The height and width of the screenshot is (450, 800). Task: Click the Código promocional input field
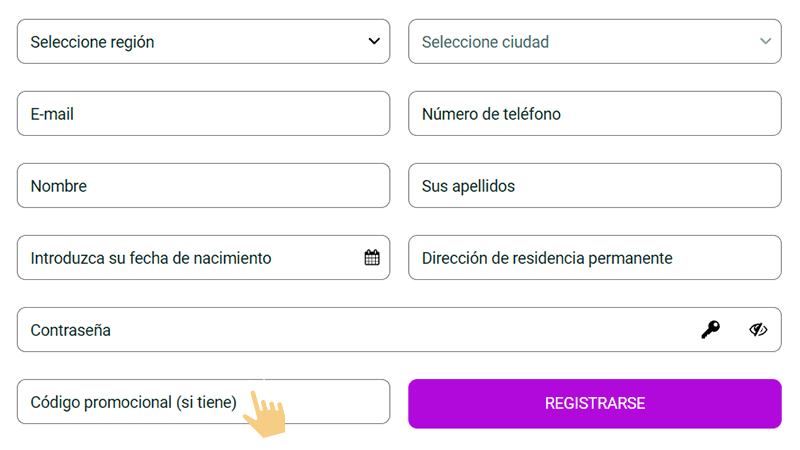coord(320,402)
